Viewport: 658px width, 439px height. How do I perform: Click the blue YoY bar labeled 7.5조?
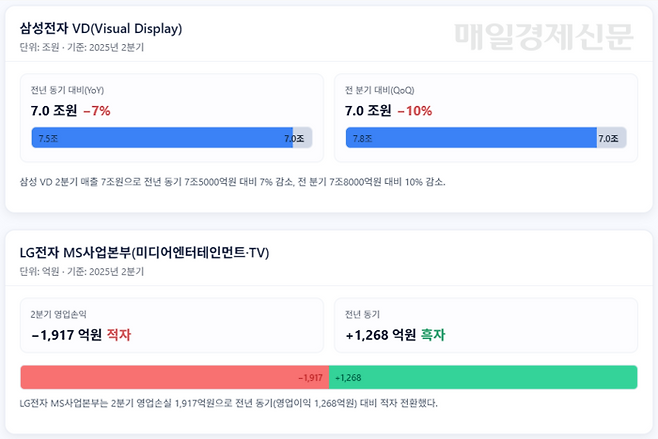(x=160, y=139)
